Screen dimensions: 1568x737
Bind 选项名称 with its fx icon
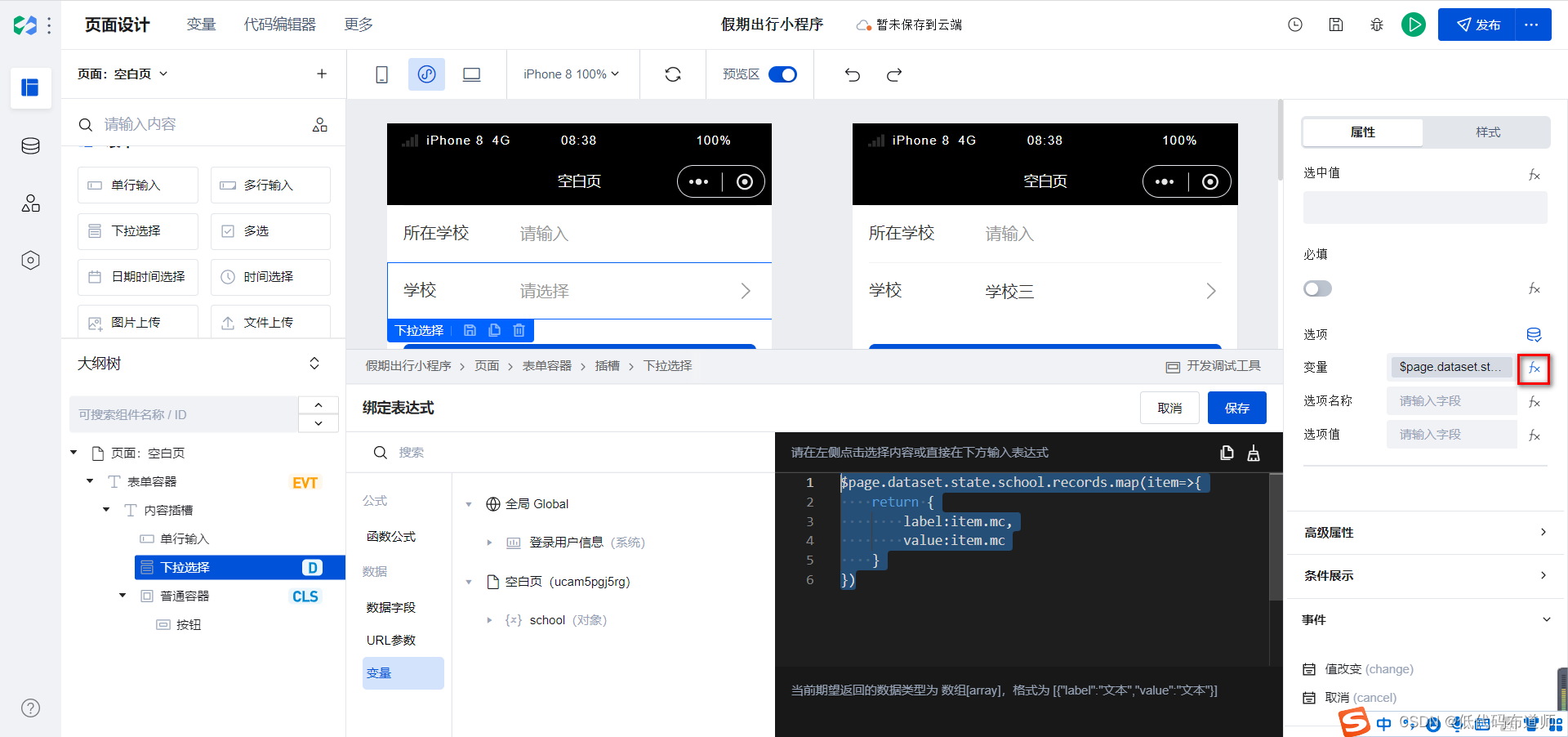(x=1535, y=401)
